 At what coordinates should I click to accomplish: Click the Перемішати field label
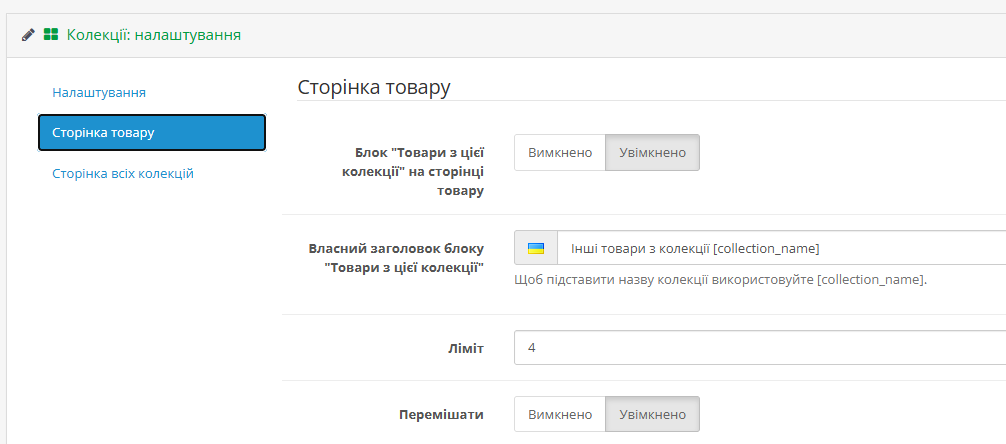[441, 415]
